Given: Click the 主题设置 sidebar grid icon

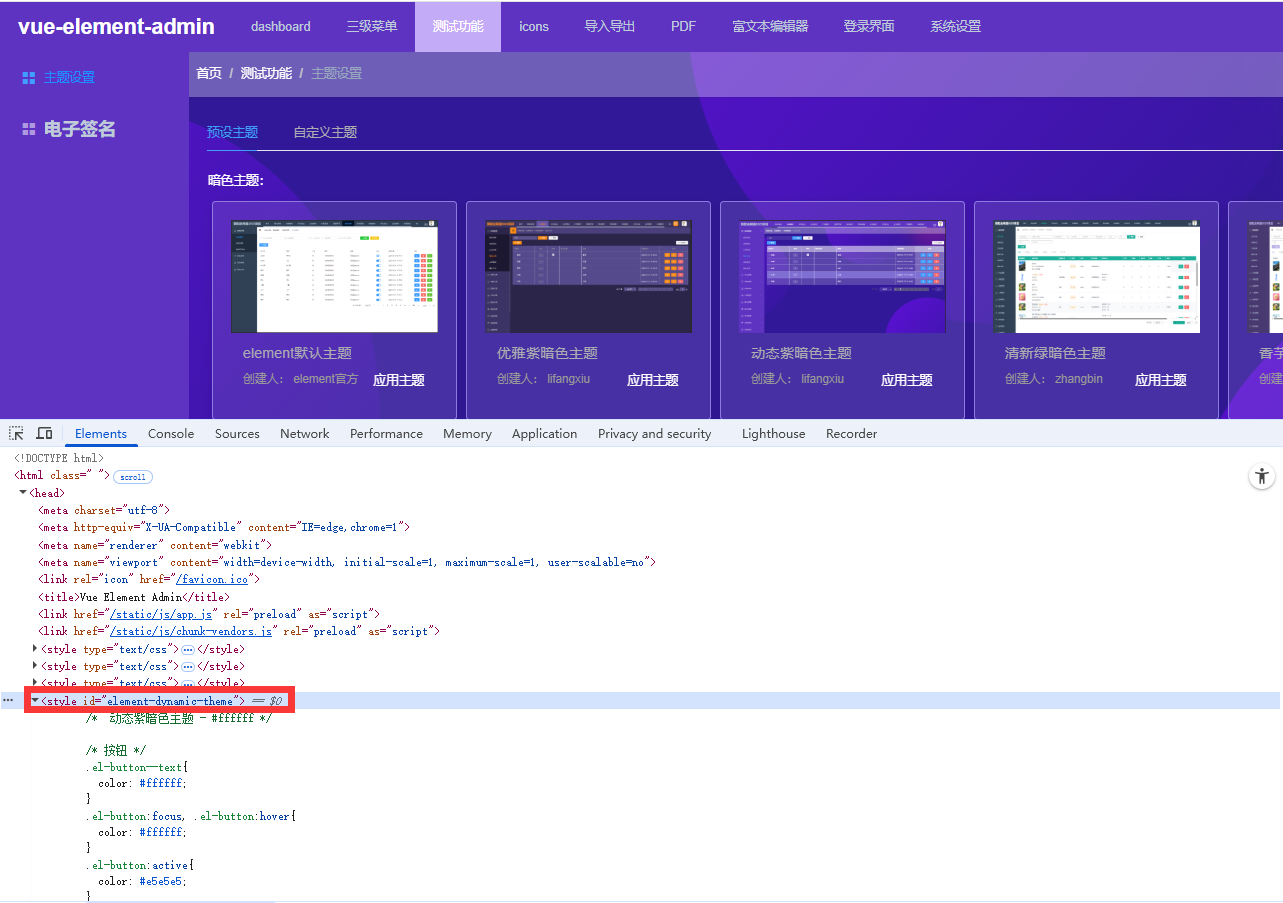Looking at the screenshot, I should tap(27, 77).
